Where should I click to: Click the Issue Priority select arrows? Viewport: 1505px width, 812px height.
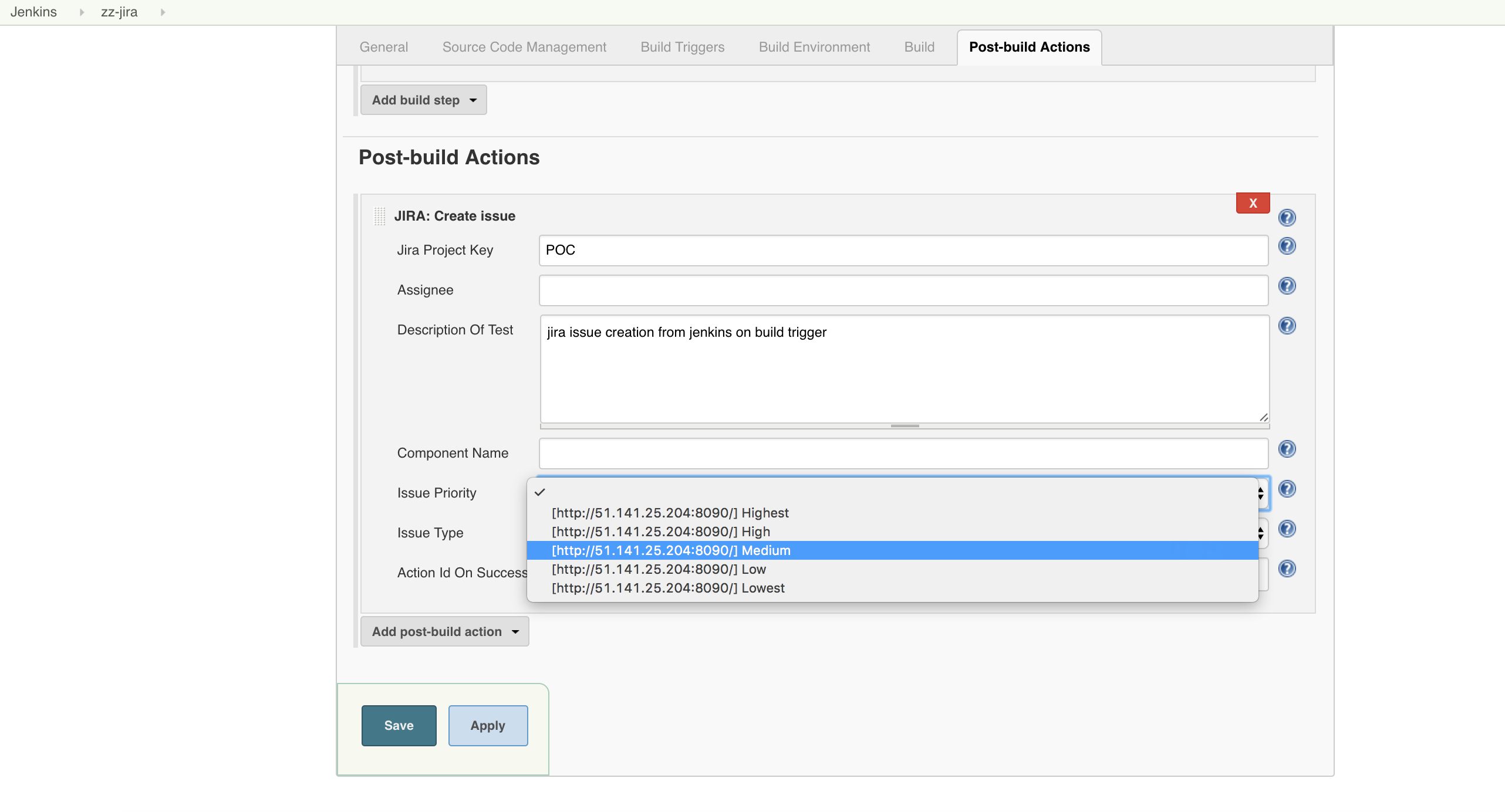[x=1261, y=493]
